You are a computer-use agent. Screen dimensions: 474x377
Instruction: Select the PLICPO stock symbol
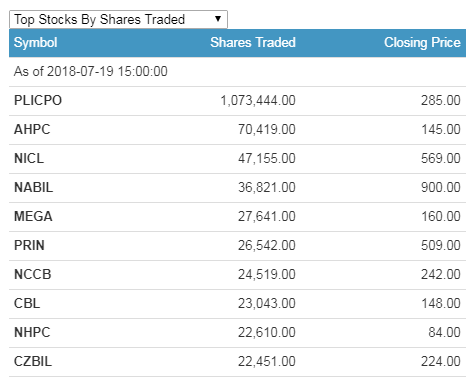click(x=38, y=100)
